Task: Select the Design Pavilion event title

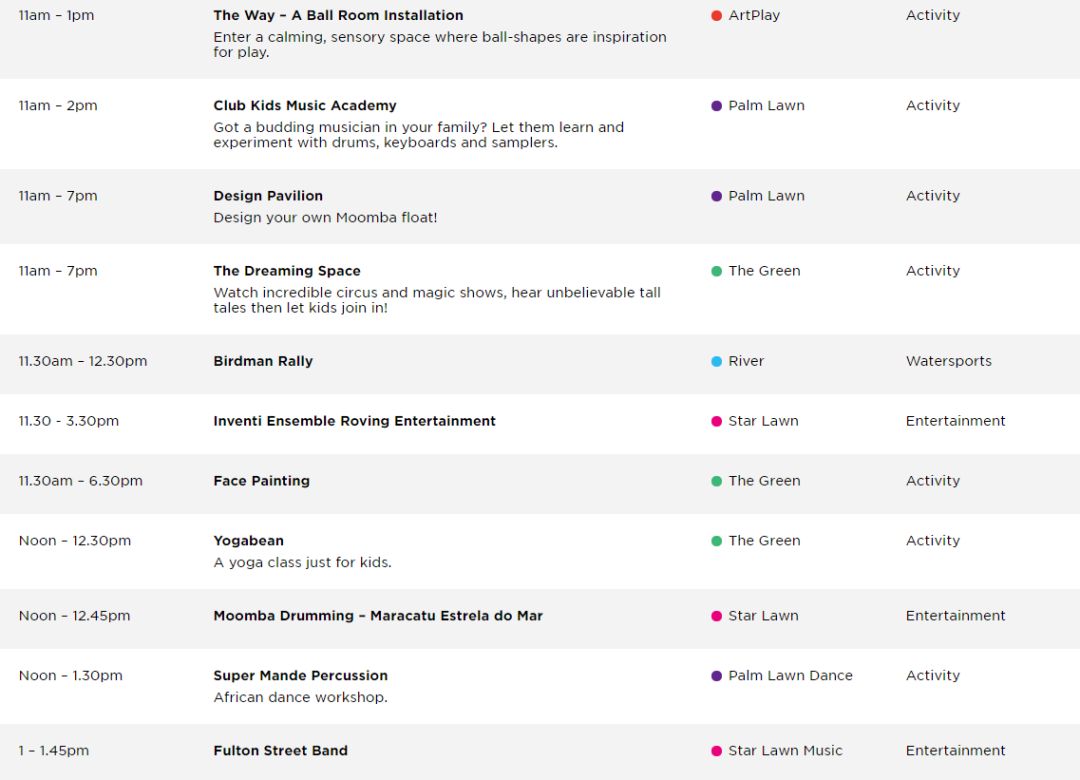Action: [268, 196]
